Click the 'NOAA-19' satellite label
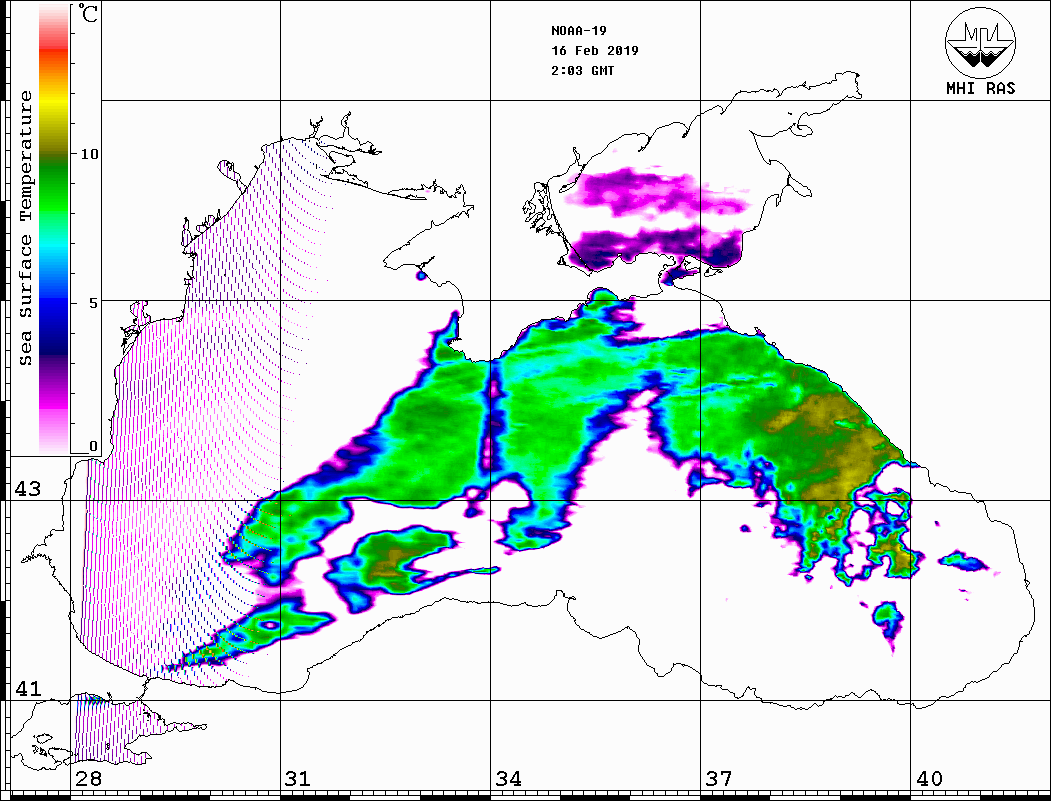Image resolution: width=1051 pixels, height=801 pixels. [579, 31]
